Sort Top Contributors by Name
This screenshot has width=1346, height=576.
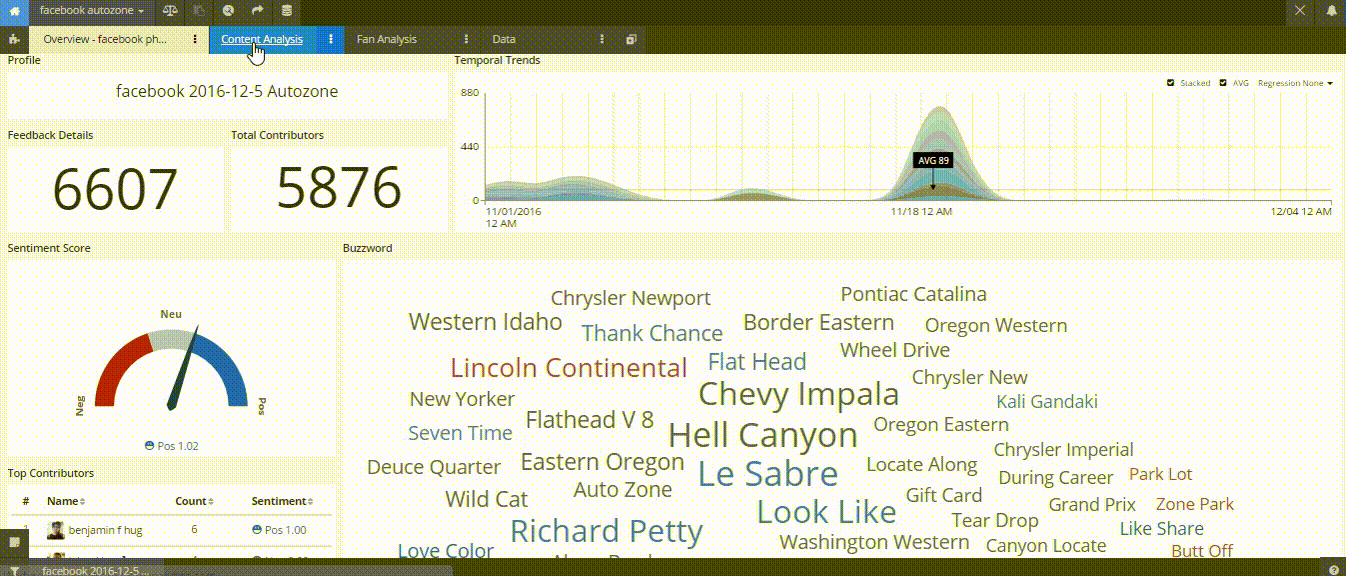[x=66, y=501]
